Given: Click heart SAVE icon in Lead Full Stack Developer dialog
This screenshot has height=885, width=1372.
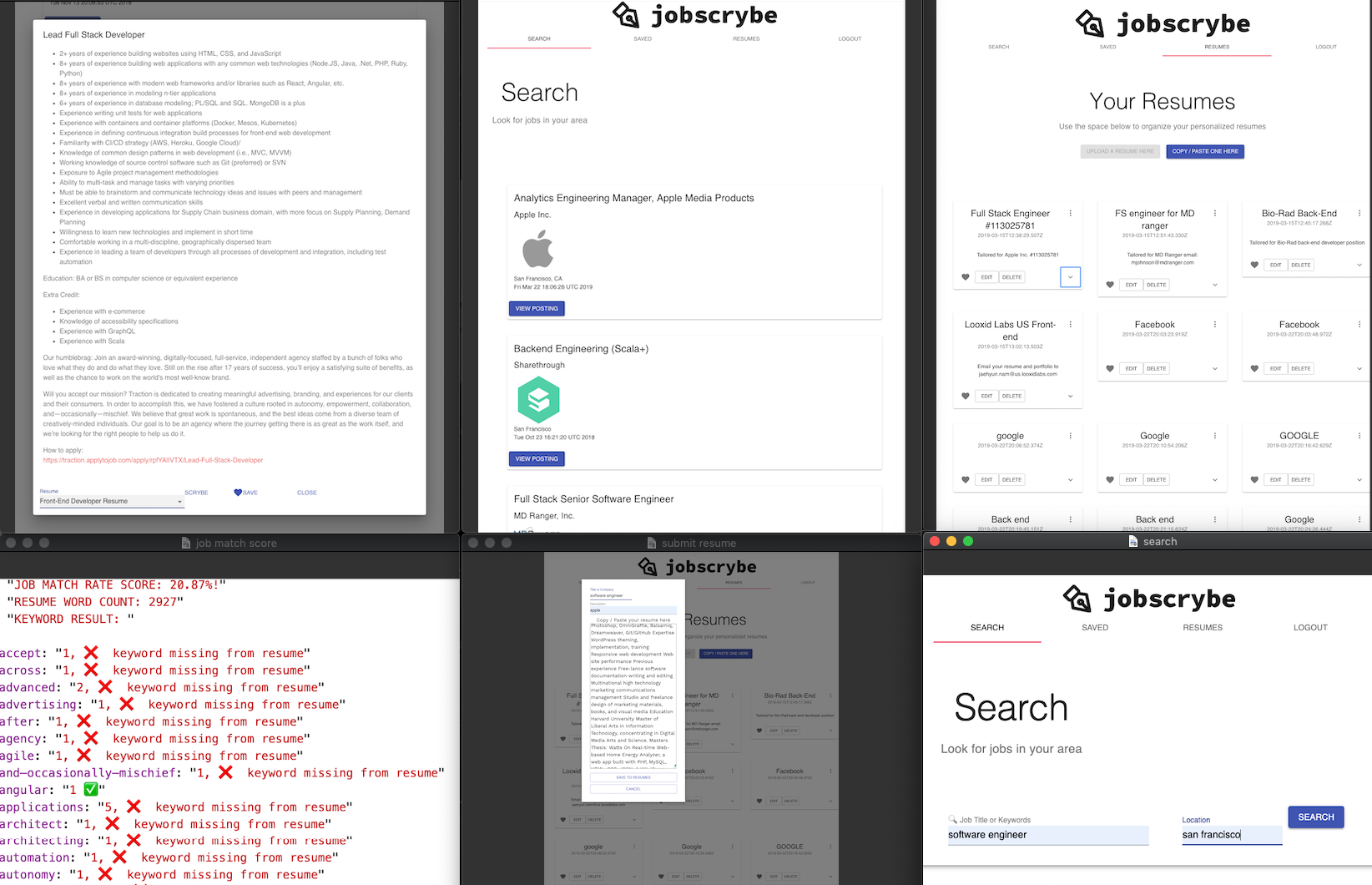Looking at the screenshot, I should [x=238, y=493].
